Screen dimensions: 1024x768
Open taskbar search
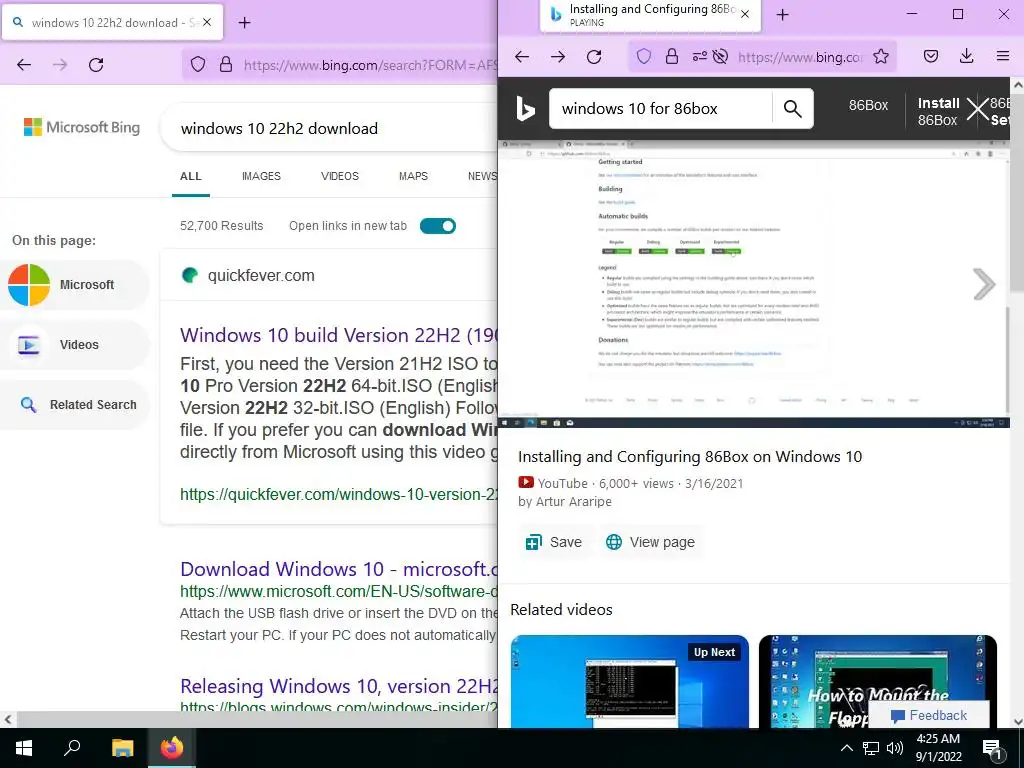coord(72,748)
